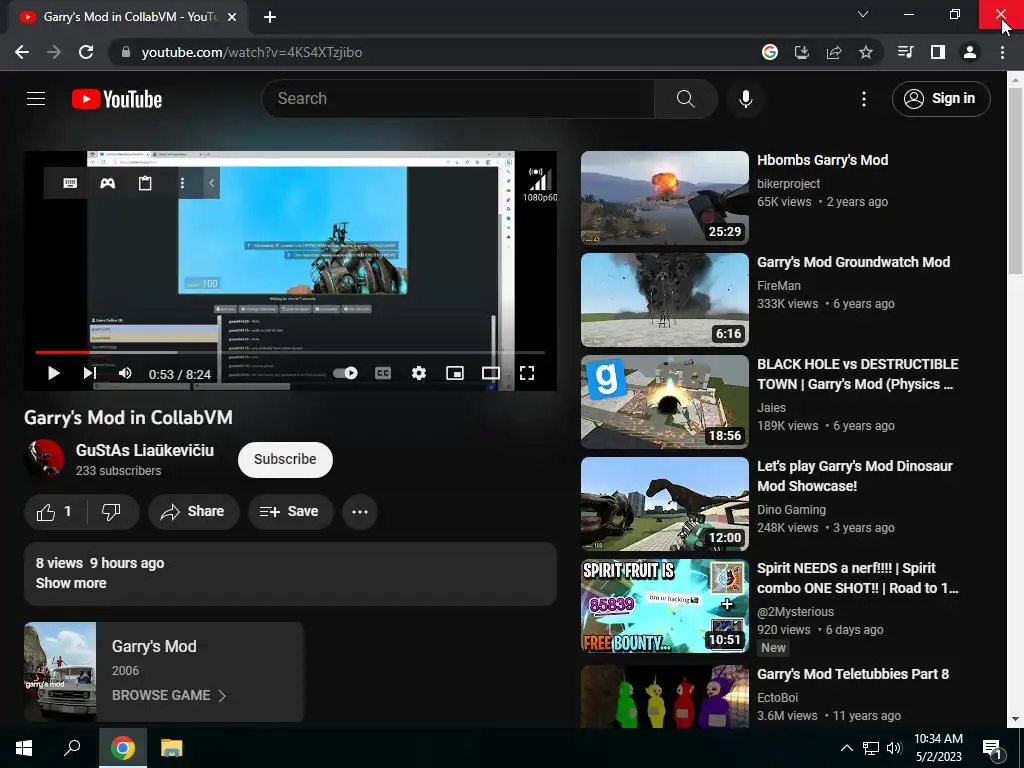The image size is (1024, 768).
Task: Open the taskbar clock and date
Action: 938,748
